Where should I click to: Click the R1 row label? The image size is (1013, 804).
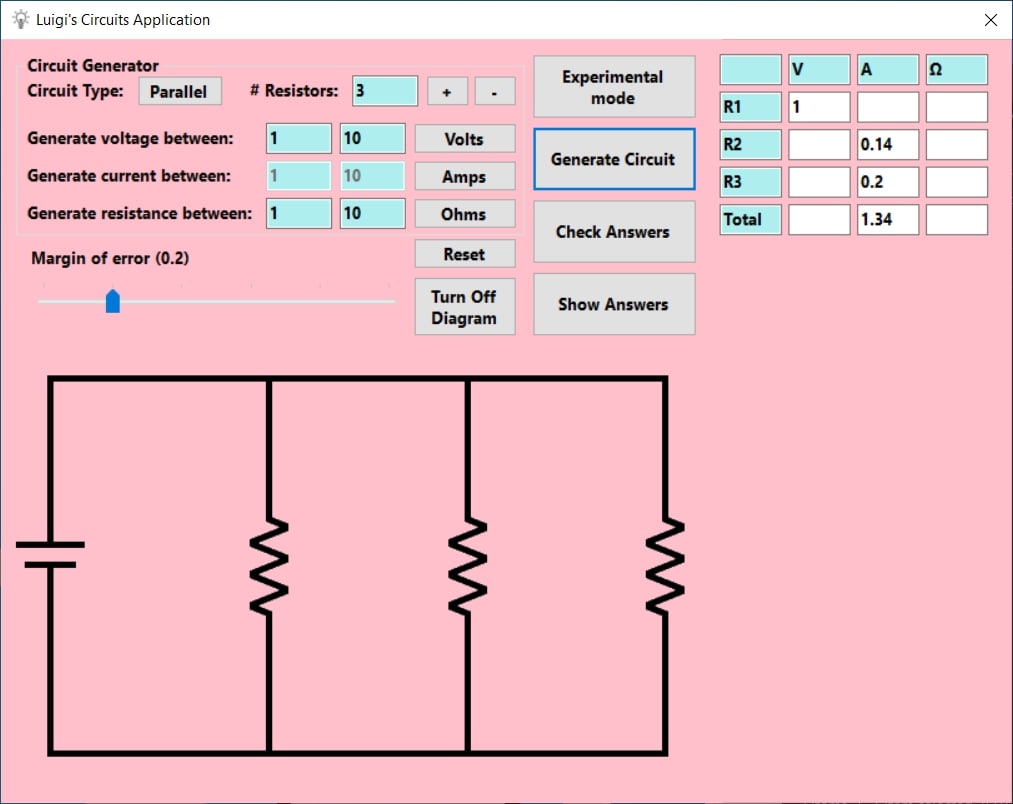click(x=751, y=107)
